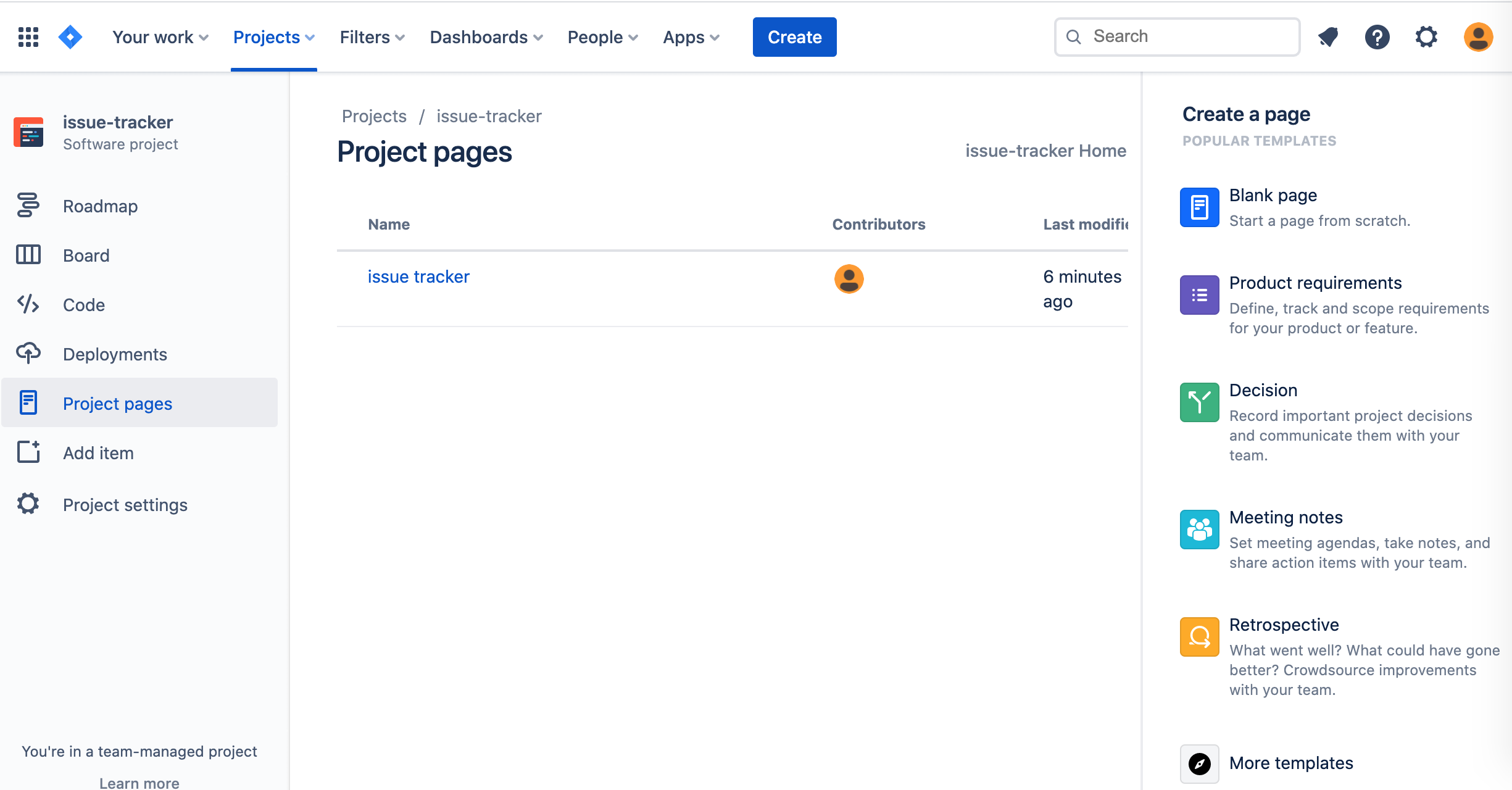Pick the Retrospective template icon
This screenshot has height=790, width=1512.
[1199, 637]
